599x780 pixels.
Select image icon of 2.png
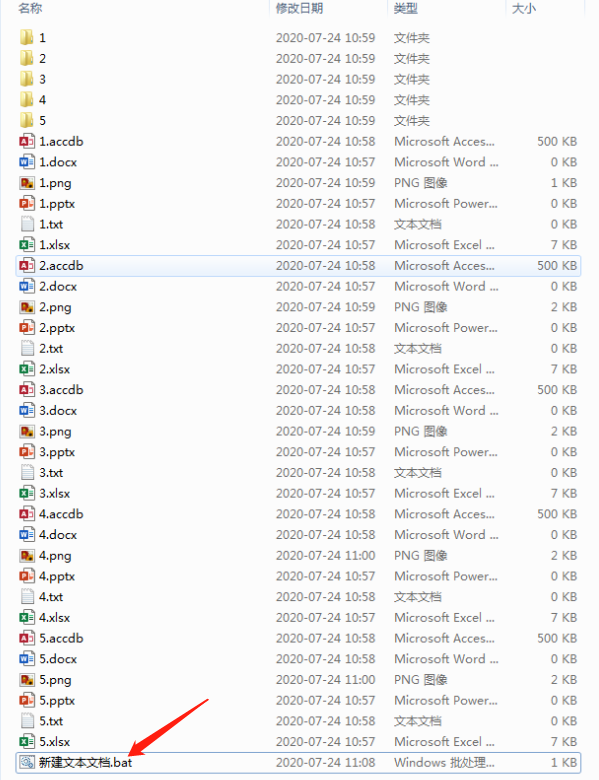[x=27, y=307]
